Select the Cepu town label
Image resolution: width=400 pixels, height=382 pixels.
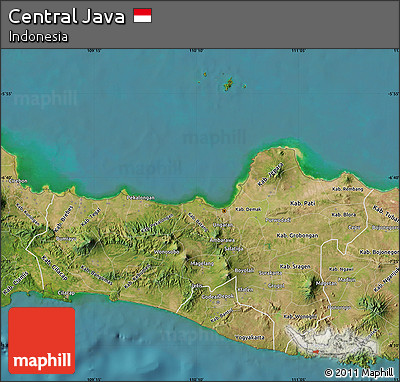click(354, 227)
